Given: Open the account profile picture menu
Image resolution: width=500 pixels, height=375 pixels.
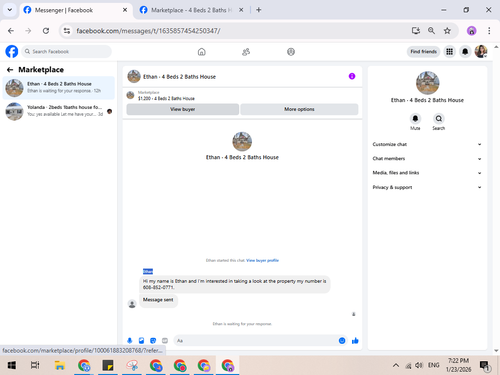Looking at the screenshot, I should click(x=481, y=52).
